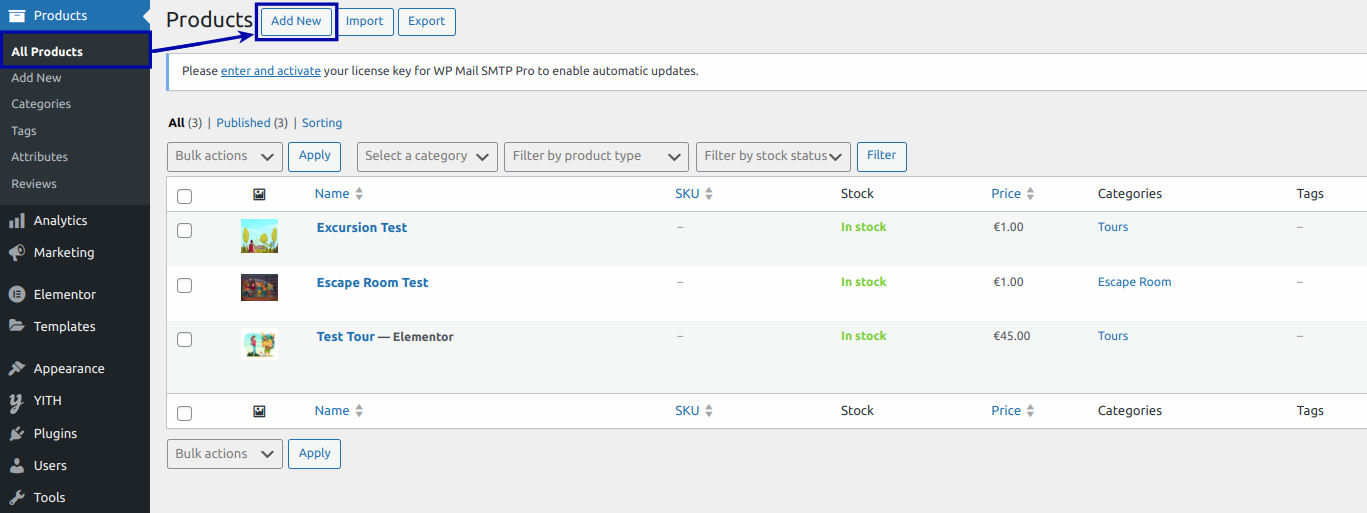Open Elementor via its circular icon
Viewport: 1367px width, 513px height.
(17, 295)
